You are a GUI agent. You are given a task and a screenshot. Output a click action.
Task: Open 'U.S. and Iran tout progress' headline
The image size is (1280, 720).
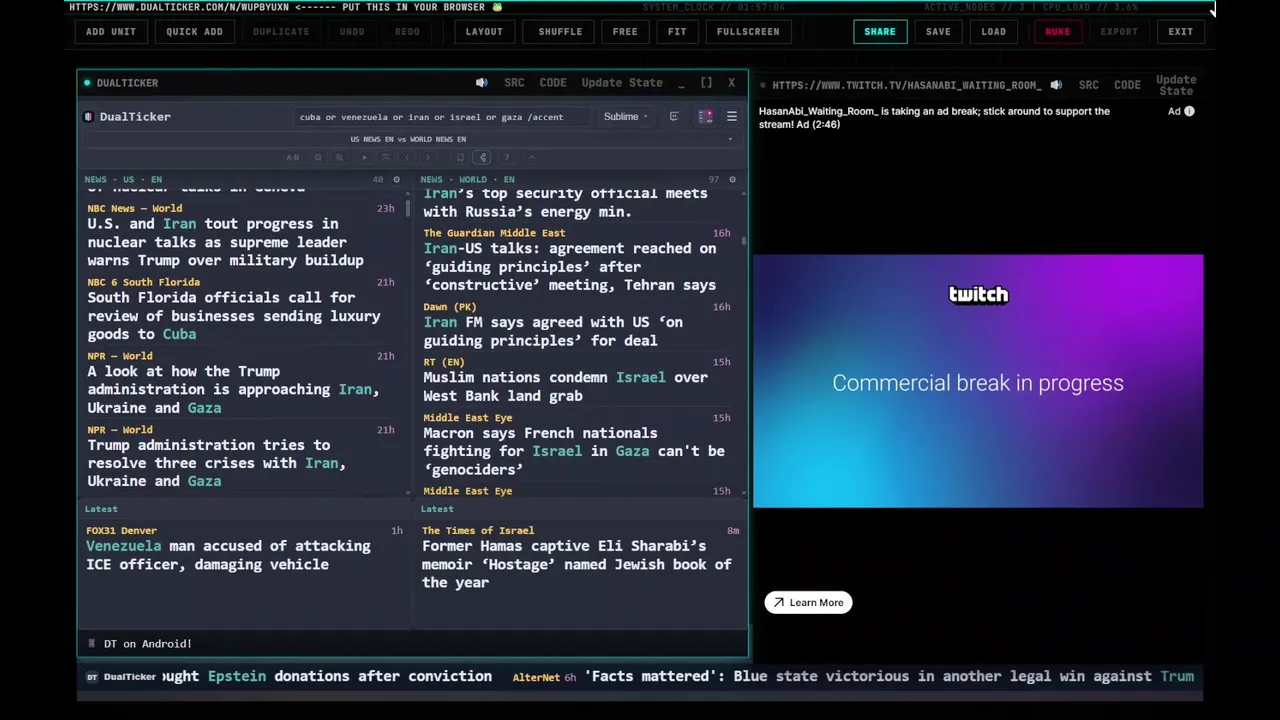[226, 242]
